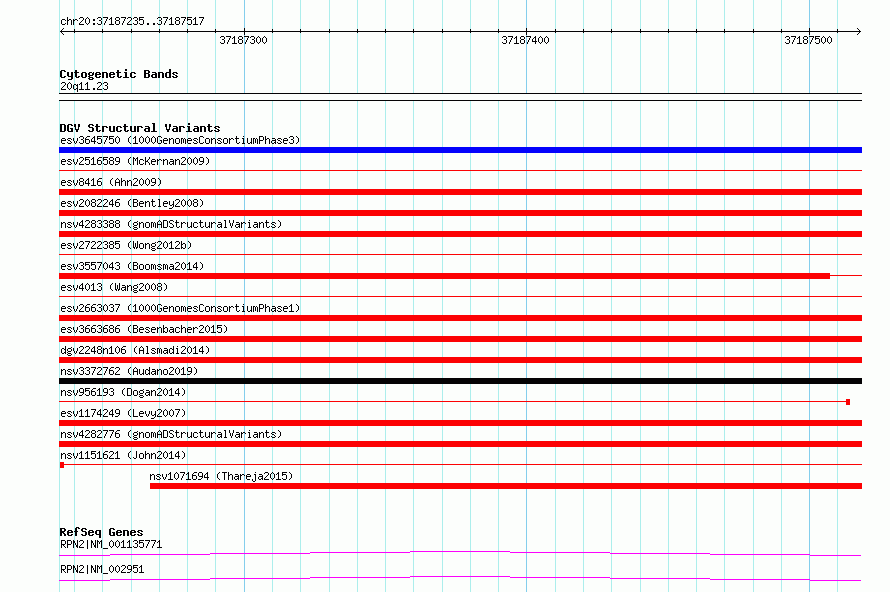Click the red bar under esv2082246
Screen dimensions: 890x592
click(x=460, y=213)
